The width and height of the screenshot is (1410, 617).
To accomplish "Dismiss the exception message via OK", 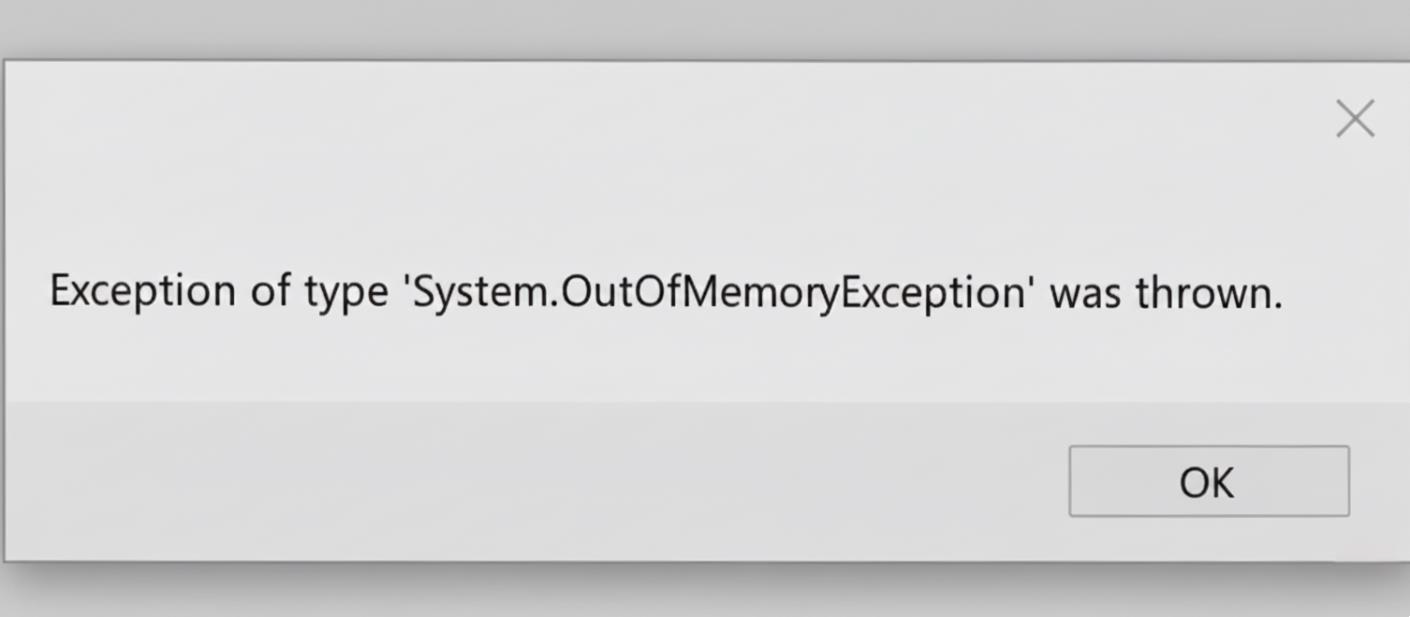I will 1208,482.
